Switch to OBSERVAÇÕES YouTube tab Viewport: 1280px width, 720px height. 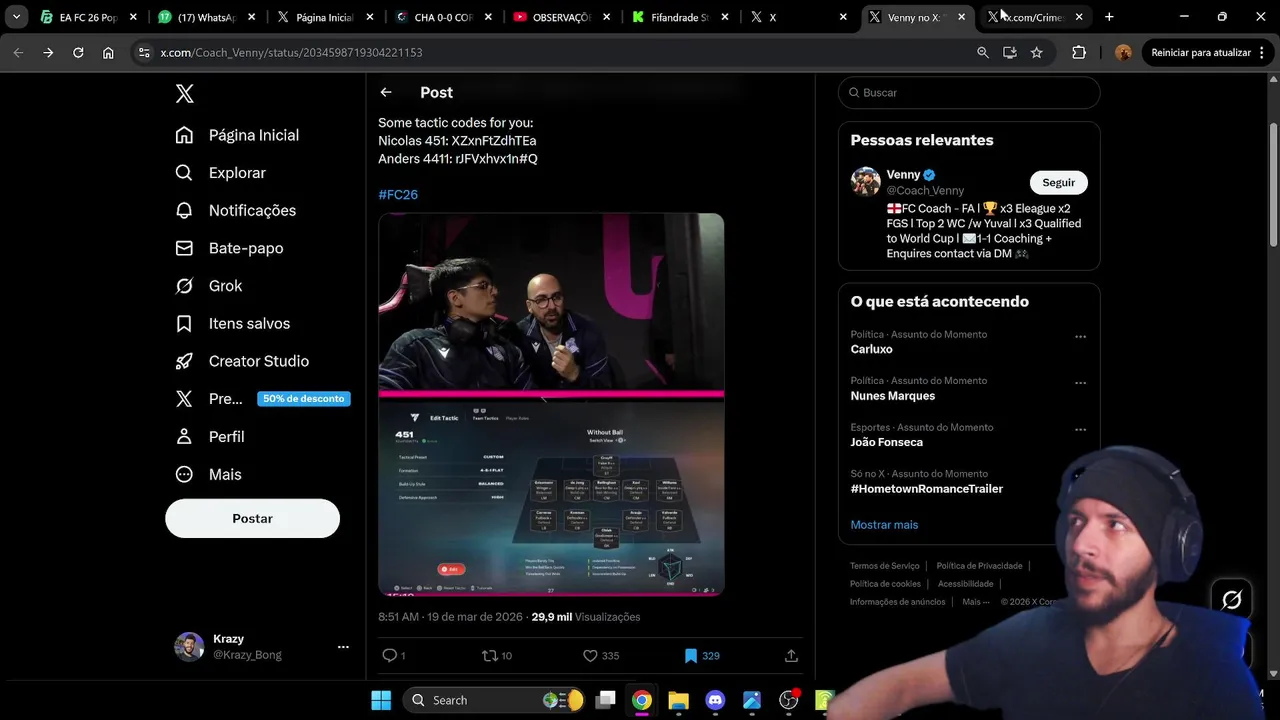tap(562, 17)
